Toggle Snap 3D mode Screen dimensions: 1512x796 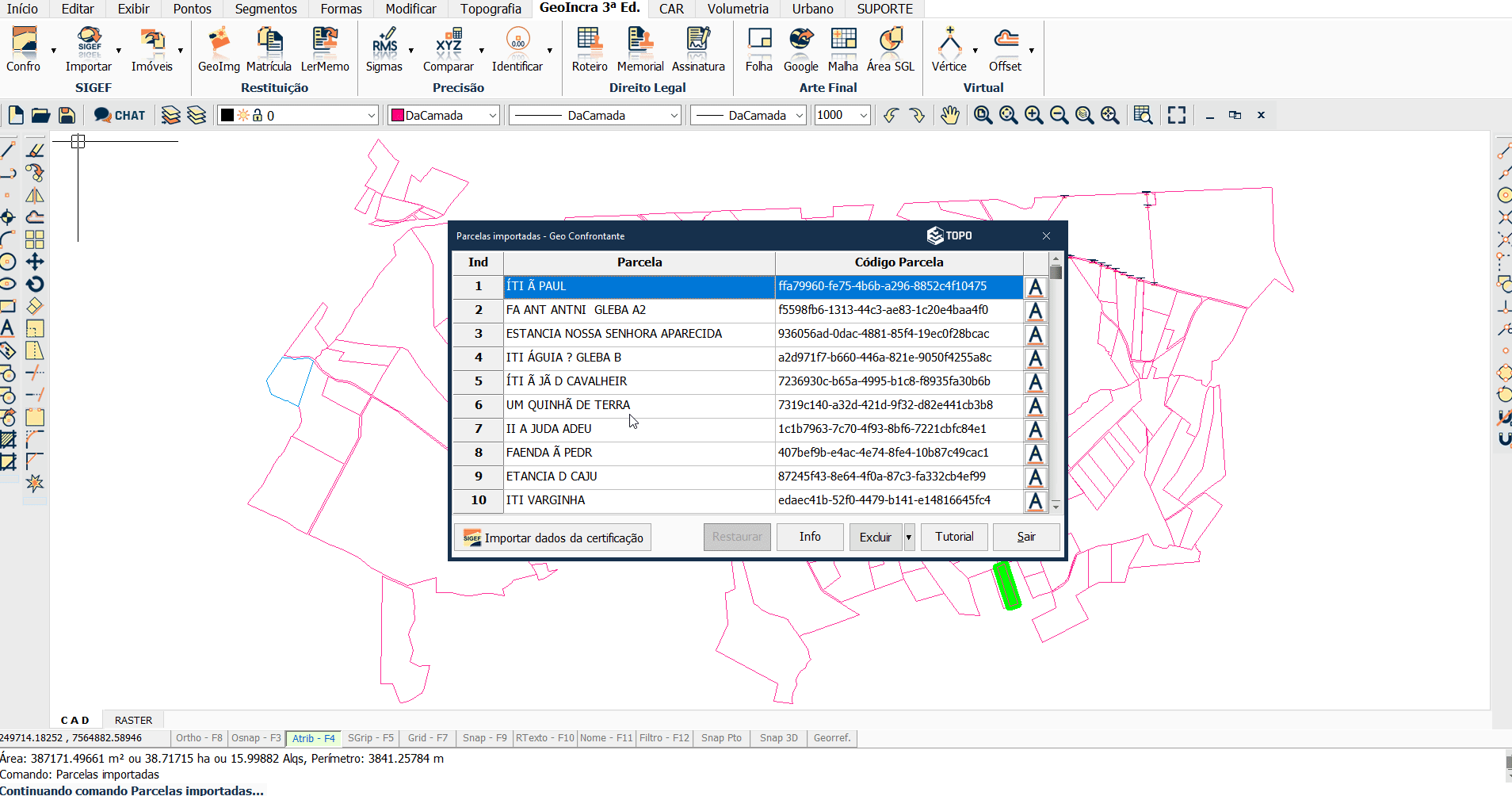(779, 738)
